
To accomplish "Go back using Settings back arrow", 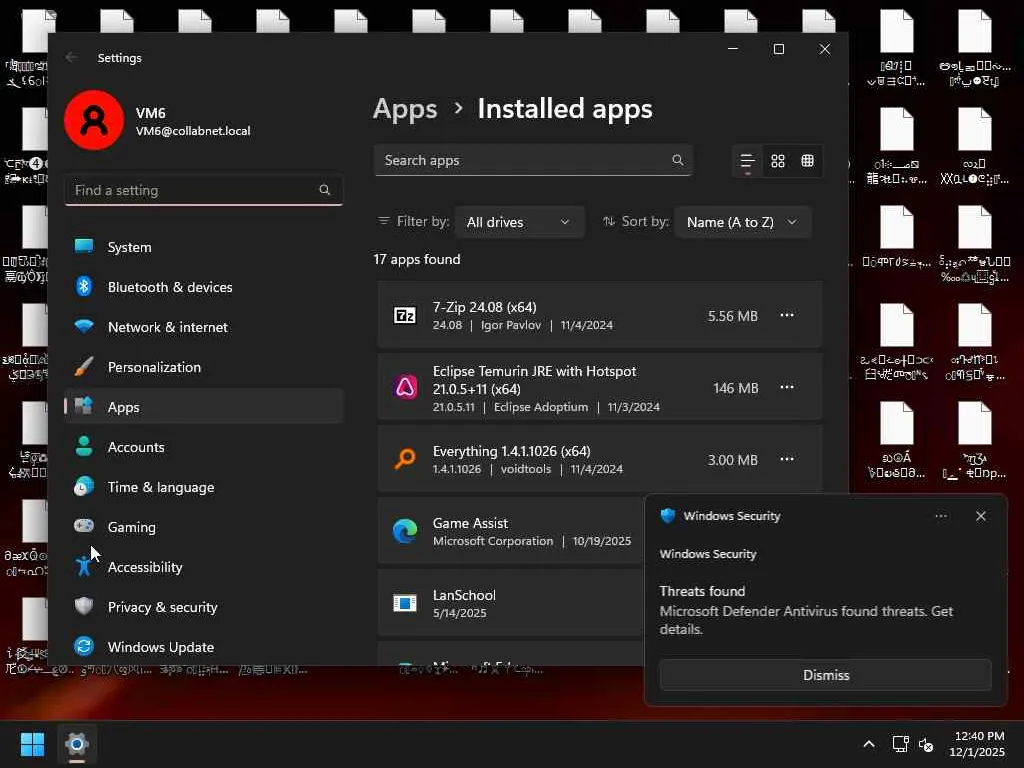I will (x=71, y=57).
